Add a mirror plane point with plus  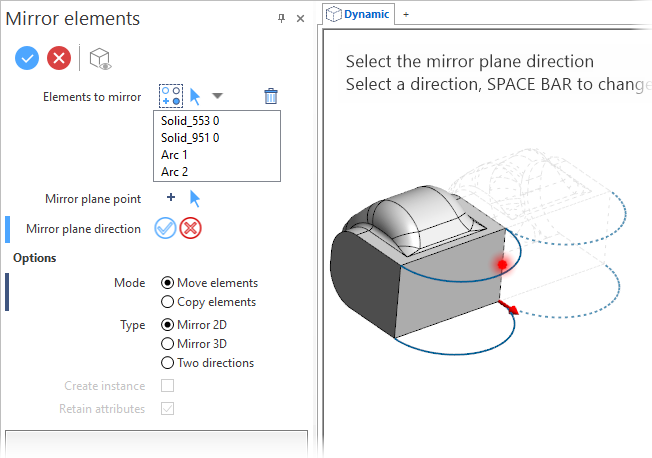pyautogui.click(x=171, y=197)
